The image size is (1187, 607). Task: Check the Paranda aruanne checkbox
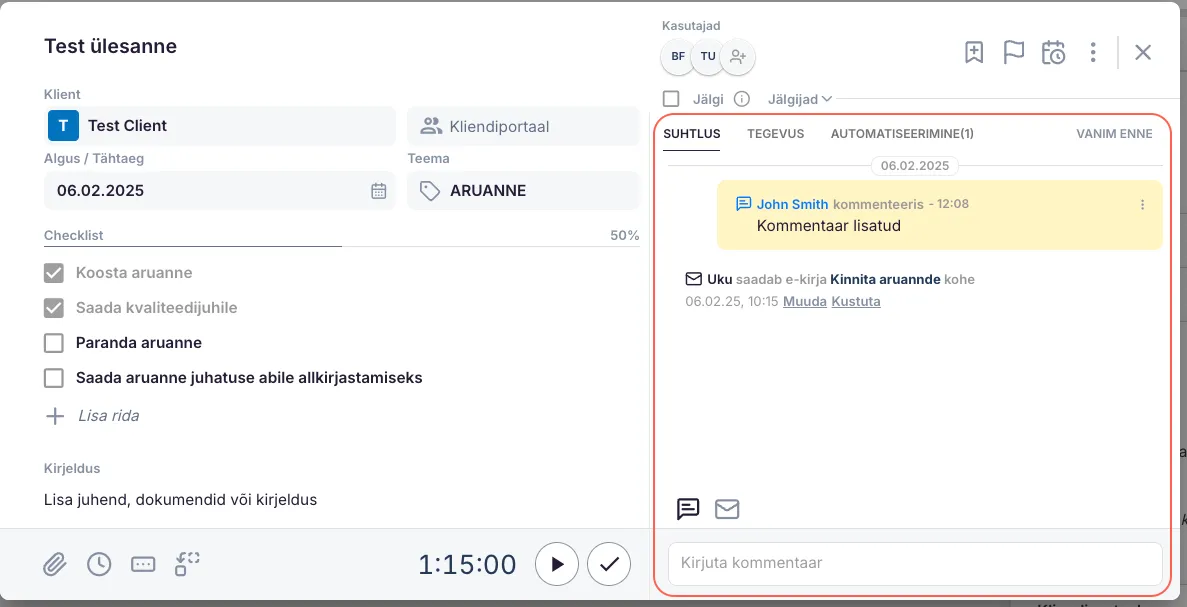(x=54, y=343)
